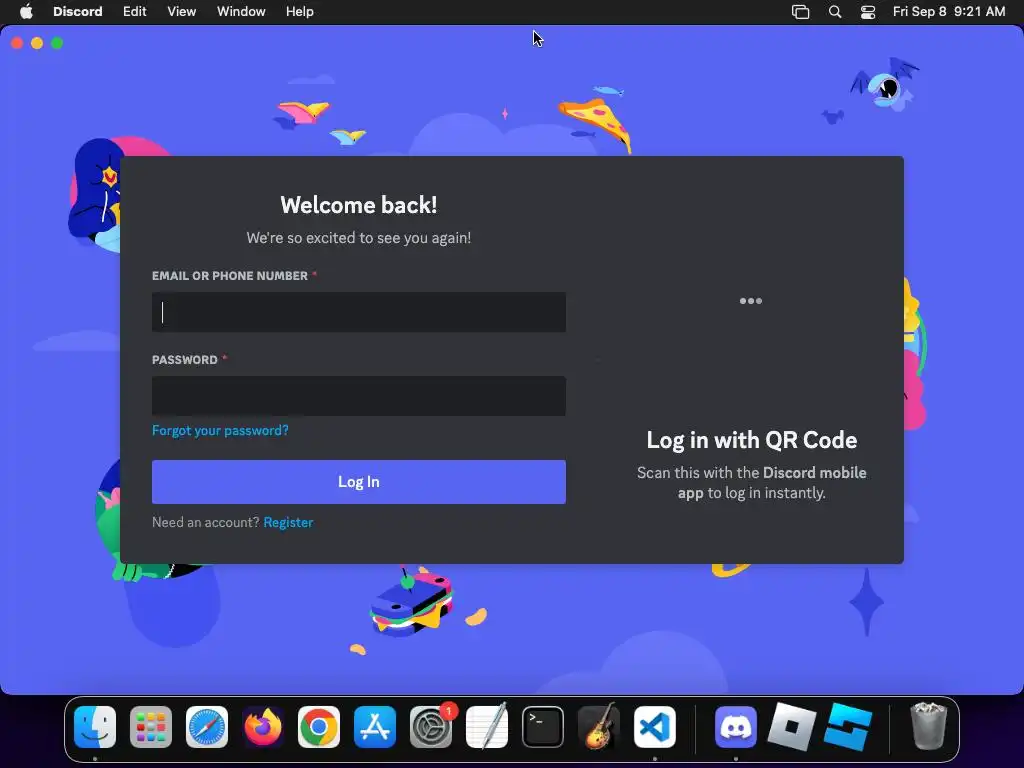This screenshot has width=1024, height=768.
Task: Open System Settings with notification badge
Action: click(431, 727)
